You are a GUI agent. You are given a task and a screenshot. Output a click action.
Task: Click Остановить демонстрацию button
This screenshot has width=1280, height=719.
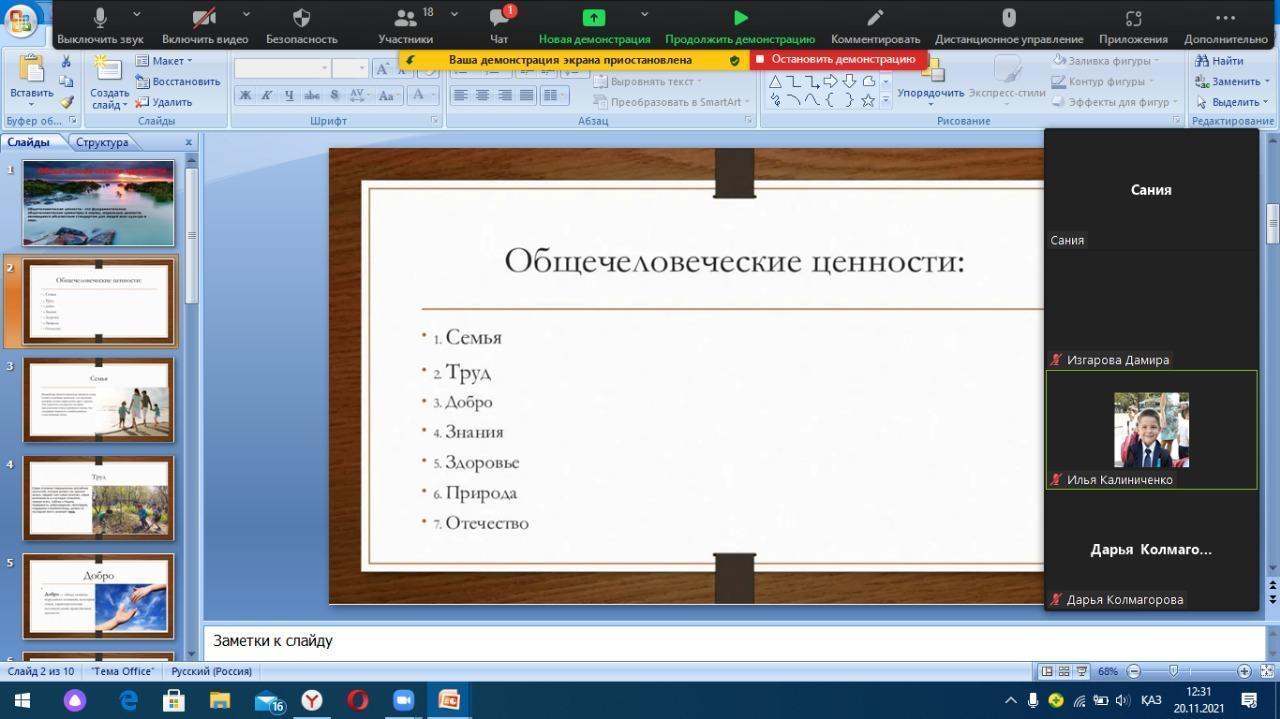838,60
